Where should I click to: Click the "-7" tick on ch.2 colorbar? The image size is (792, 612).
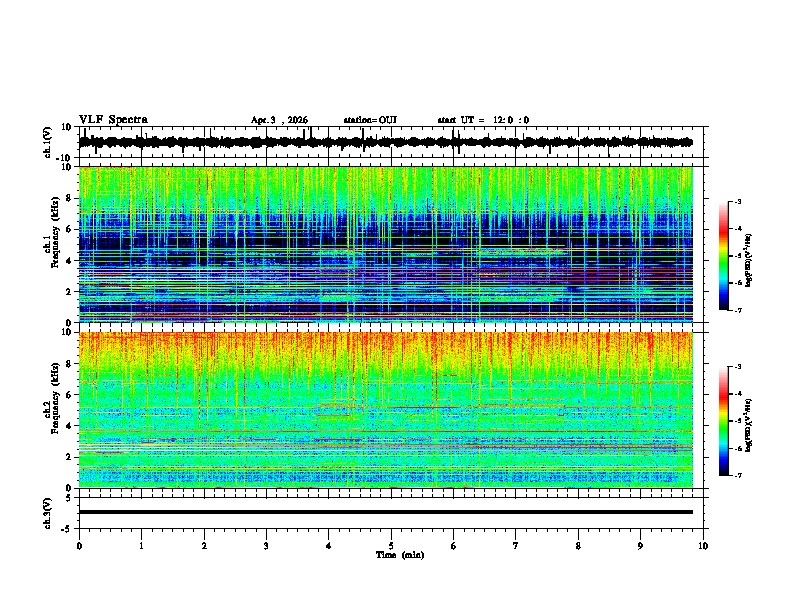(x=737, y=476)
